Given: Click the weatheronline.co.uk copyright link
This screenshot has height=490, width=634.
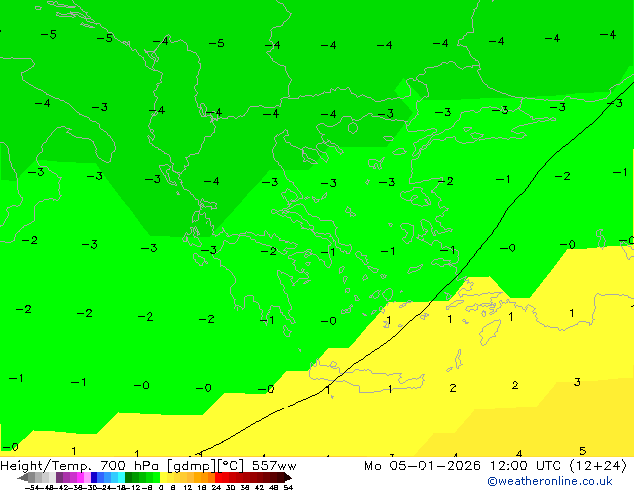Looking at the screenshot, I should click(550, 481).
